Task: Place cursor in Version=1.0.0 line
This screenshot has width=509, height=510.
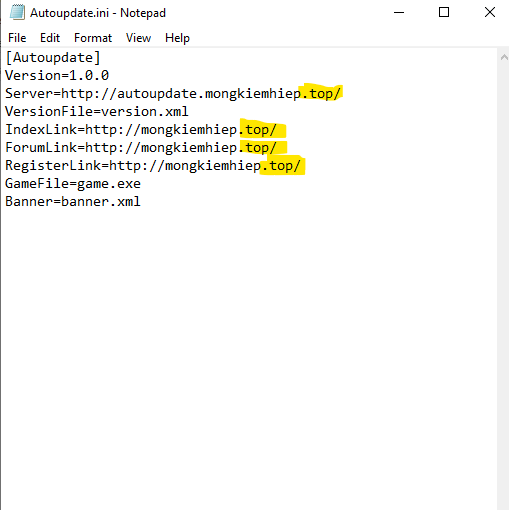Action: (x=57, y=76)
